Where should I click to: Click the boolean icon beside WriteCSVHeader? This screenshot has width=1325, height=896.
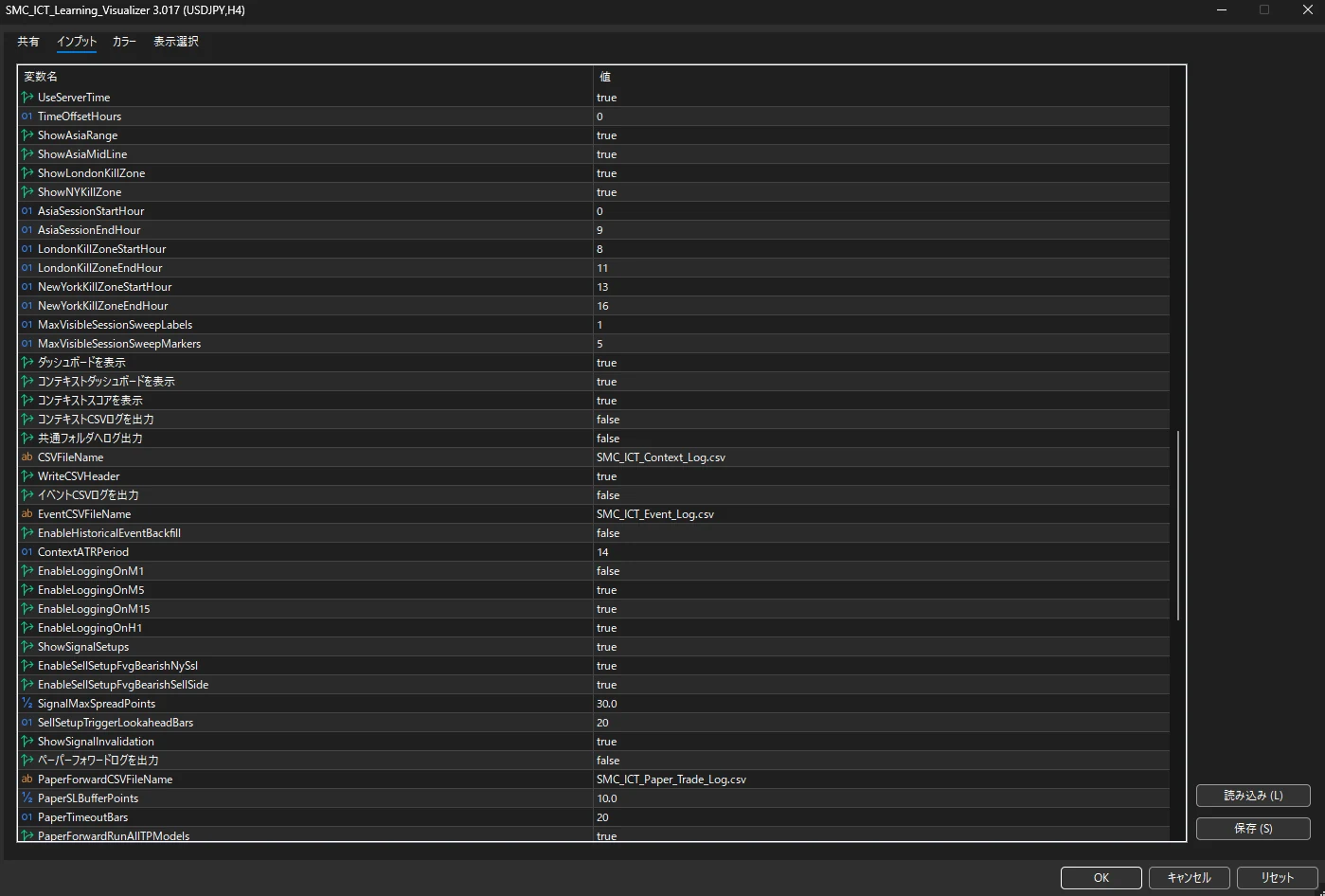click(27, 476)
